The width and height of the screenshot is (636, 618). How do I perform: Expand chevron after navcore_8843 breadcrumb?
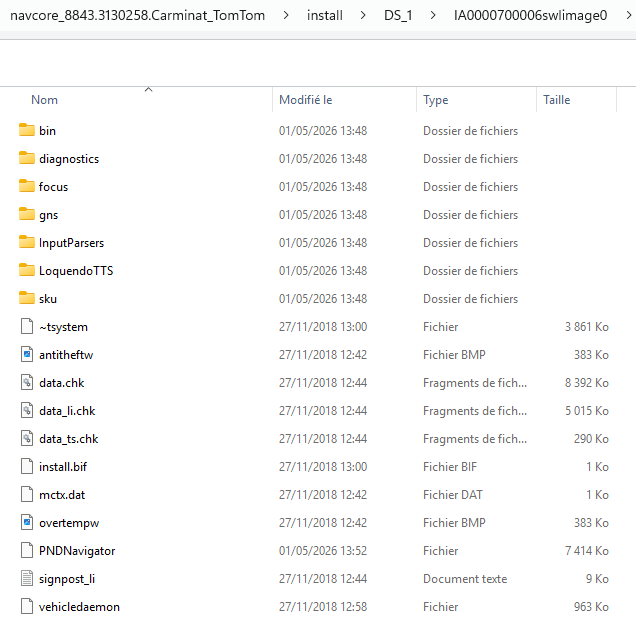pos(286,15)
